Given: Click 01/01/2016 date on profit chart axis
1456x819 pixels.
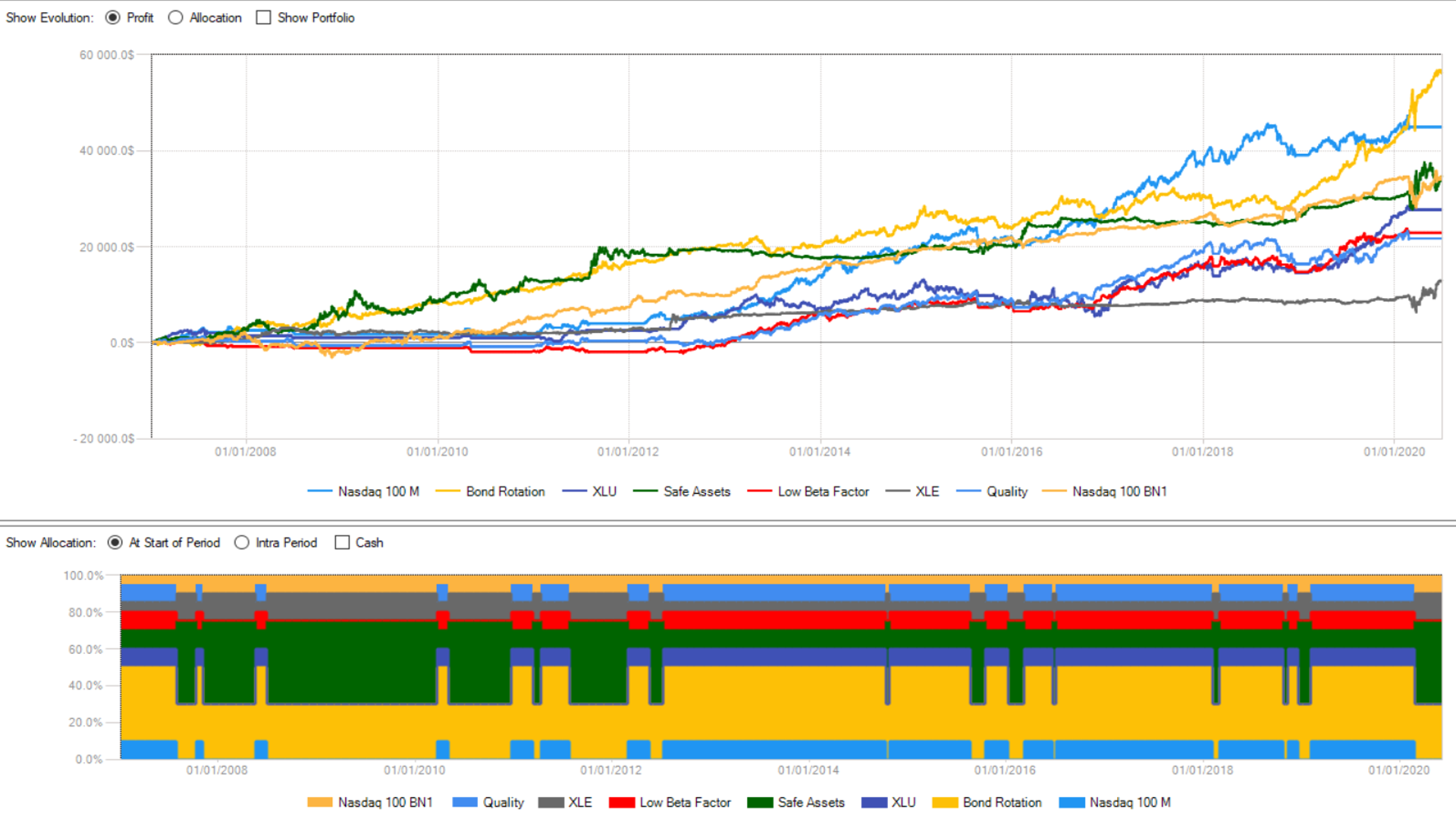Looking at the screenshot, I should tap(1012, 452).
